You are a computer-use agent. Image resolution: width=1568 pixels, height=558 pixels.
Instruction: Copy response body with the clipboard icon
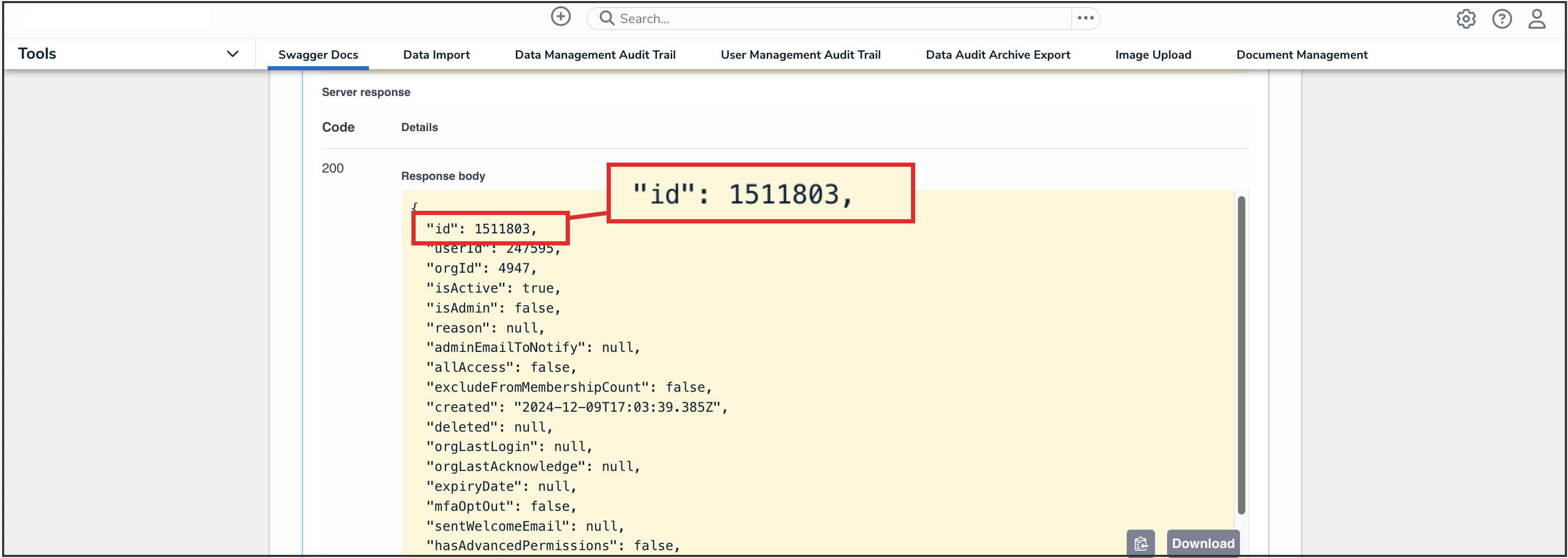1140,543
